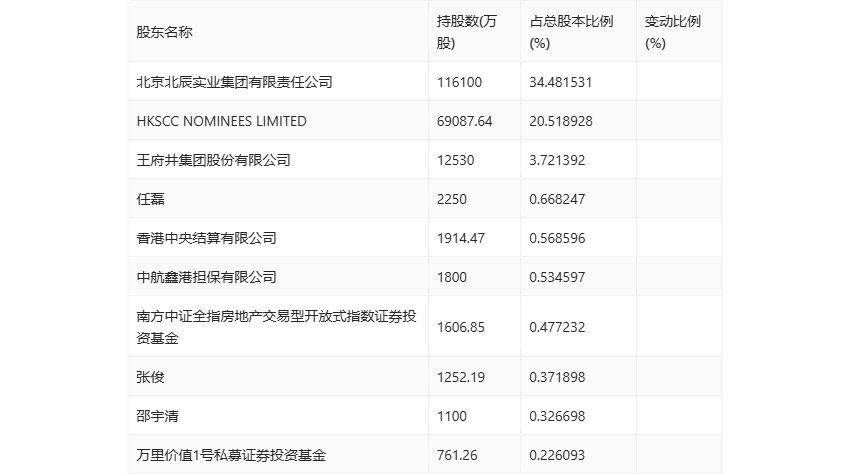The height and width of the screenshot is (474, 850).
Task: Select shareholder name 张俊
Action: 150,377
